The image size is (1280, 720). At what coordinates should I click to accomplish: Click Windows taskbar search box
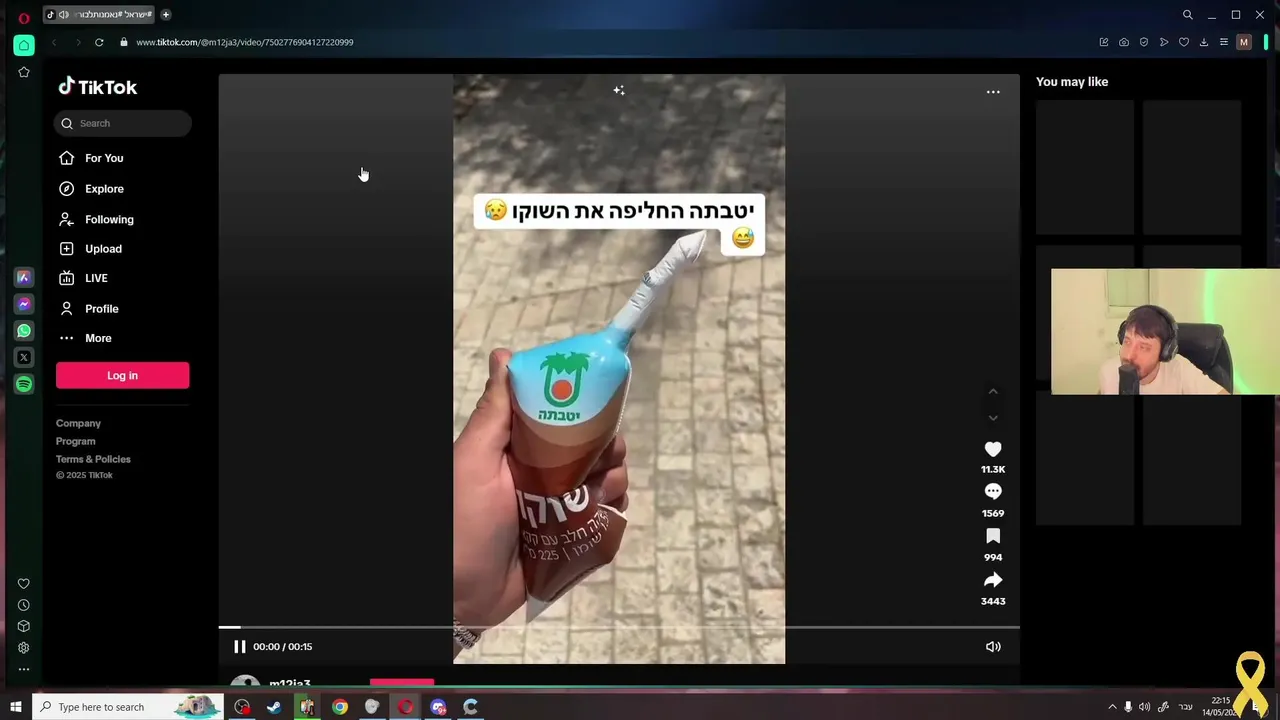pos(128,707)
